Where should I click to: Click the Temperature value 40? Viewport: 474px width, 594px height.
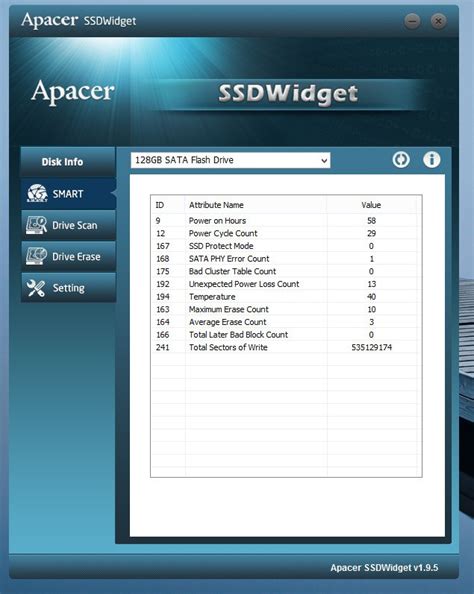[x=371, y=297]
